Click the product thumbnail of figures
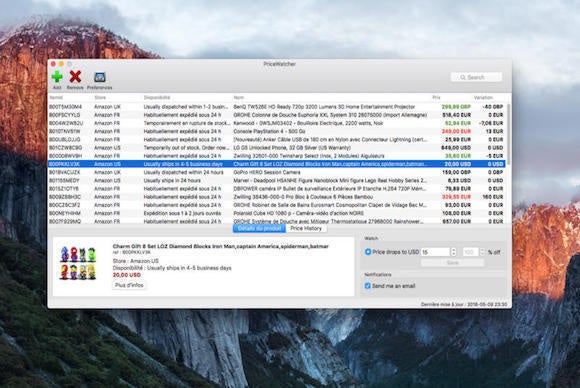The height and width of the screenshot is (388, 580). [x=78, y=263]
